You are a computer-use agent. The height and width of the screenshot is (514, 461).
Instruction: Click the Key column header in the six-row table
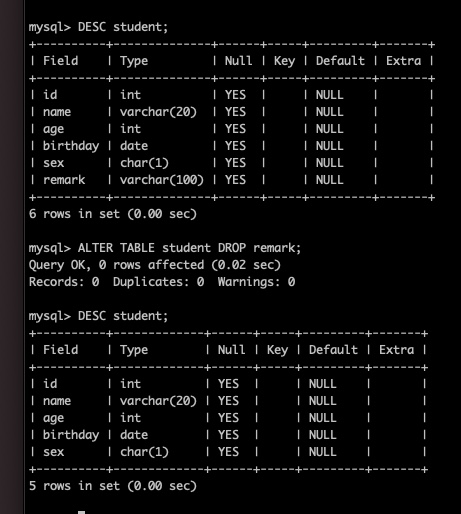284,61
